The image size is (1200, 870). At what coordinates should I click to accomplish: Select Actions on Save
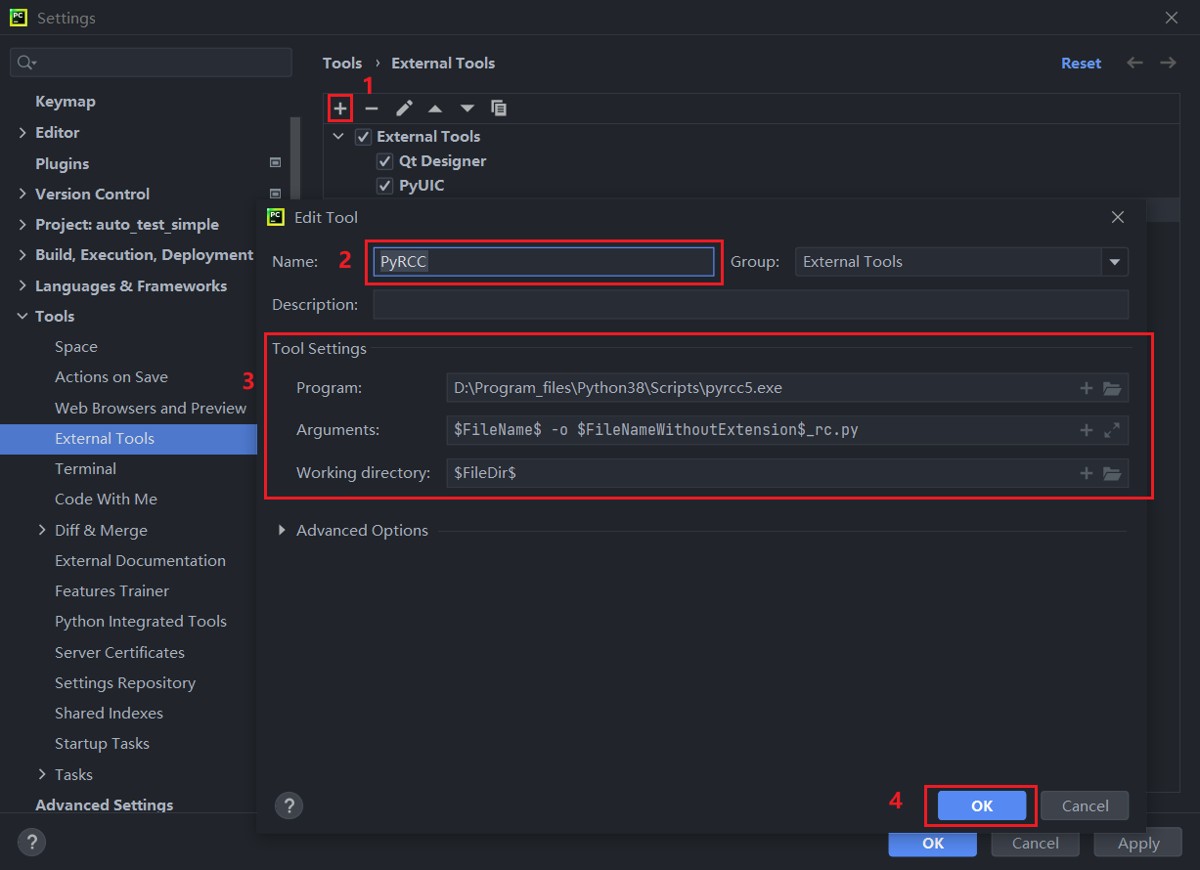pyautogui.click(x=111, y=377)
